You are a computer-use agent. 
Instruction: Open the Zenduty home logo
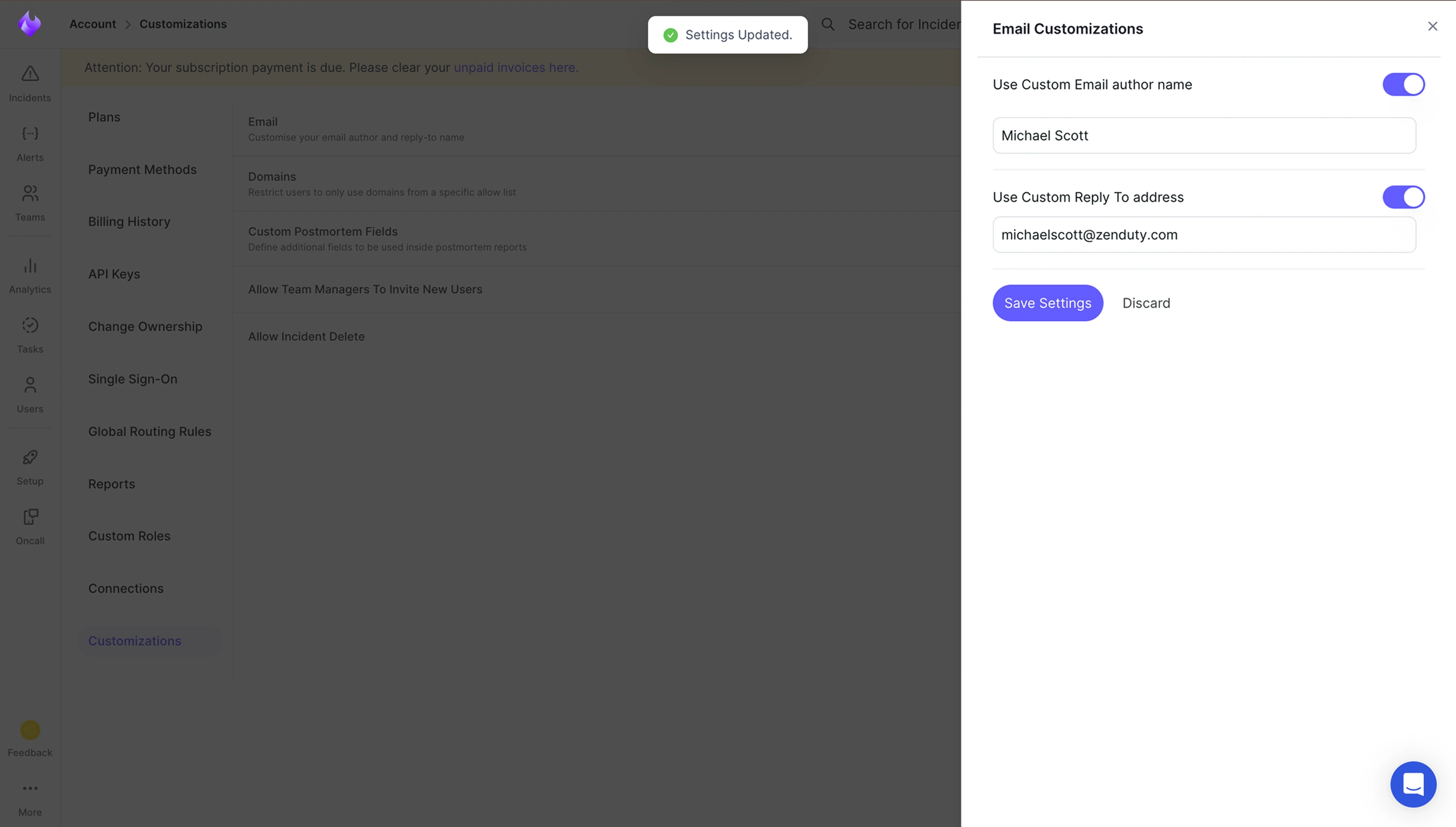30,23
